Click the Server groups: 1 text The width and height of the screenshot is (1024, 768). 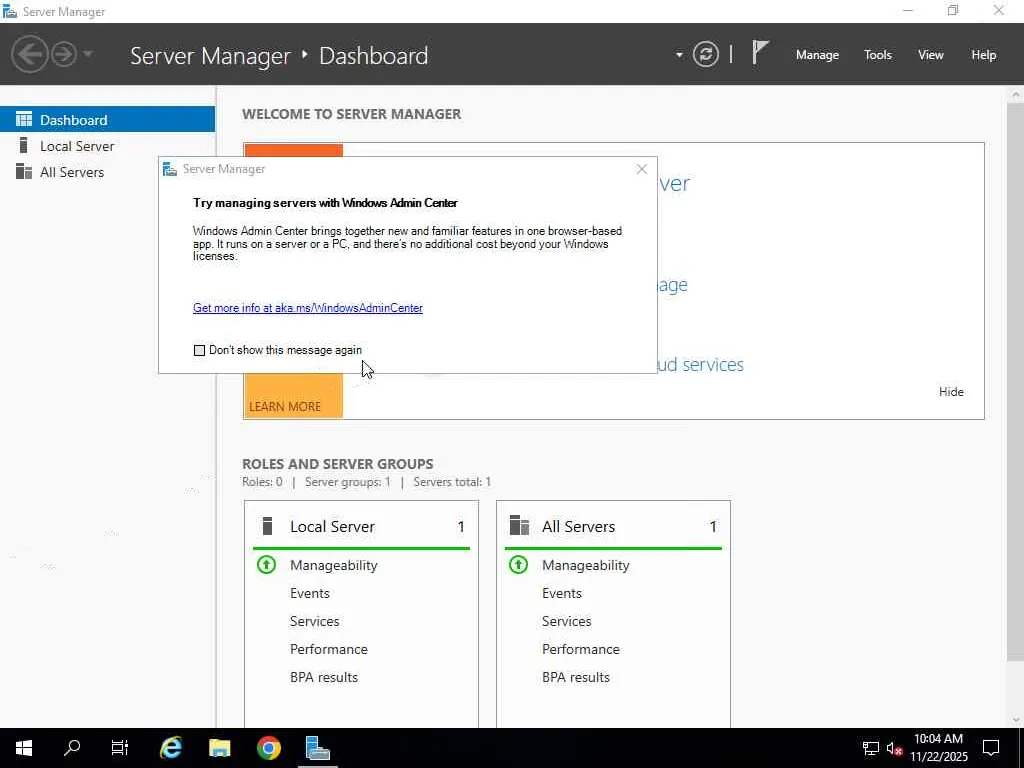[347, 482]
